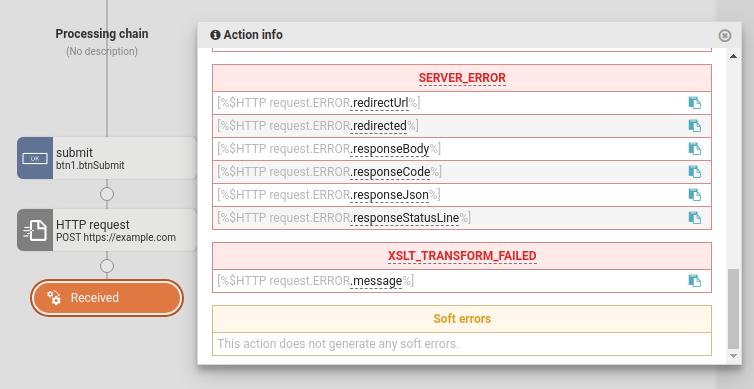
Task: Click the scrollbar down arrow
Action: (x=733, y=356)
